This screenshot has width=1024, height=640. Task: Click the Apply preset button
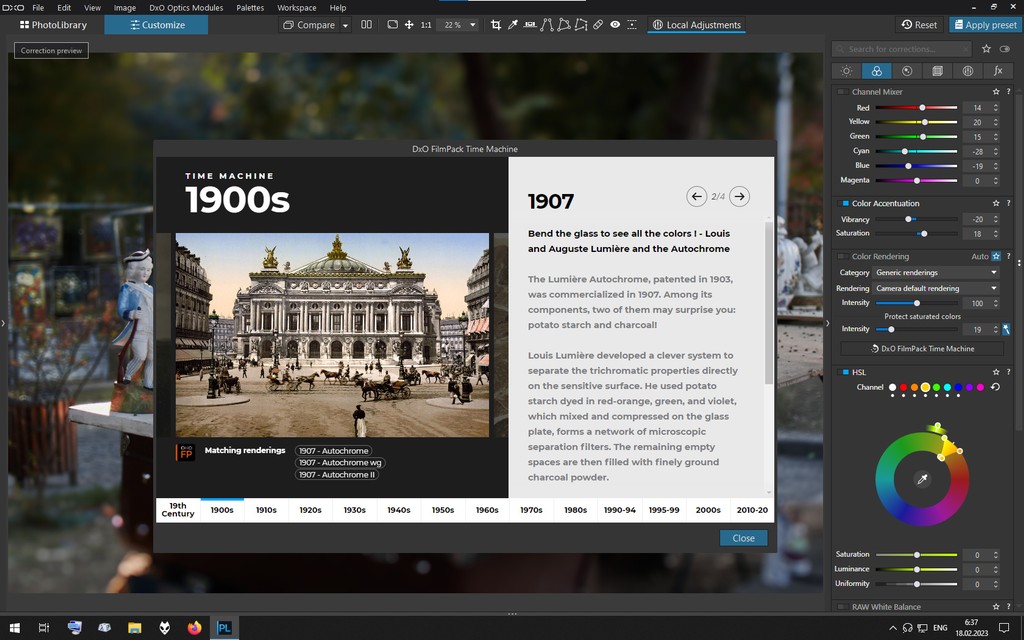pos(985,25)
